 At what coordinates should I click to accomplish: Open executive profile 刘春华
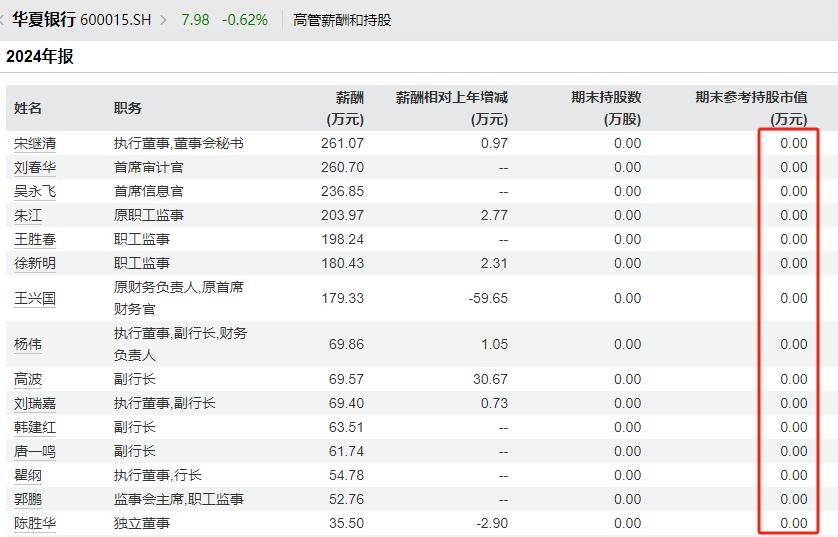pyautogui.click(x=35, y=167)
